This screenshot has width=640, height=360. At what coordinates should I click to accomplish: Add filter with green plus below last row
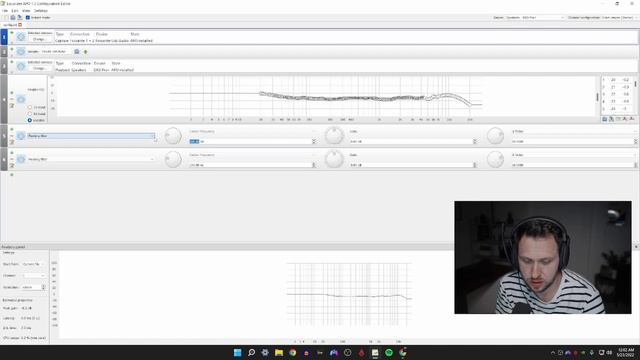click(x=12, y=175)
